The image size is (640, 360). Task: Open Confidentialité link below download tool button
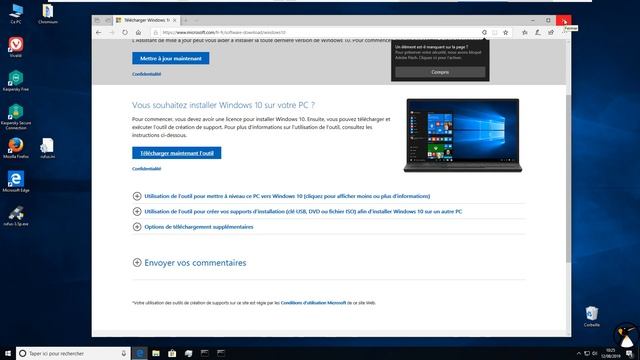(x=147, y=169)
